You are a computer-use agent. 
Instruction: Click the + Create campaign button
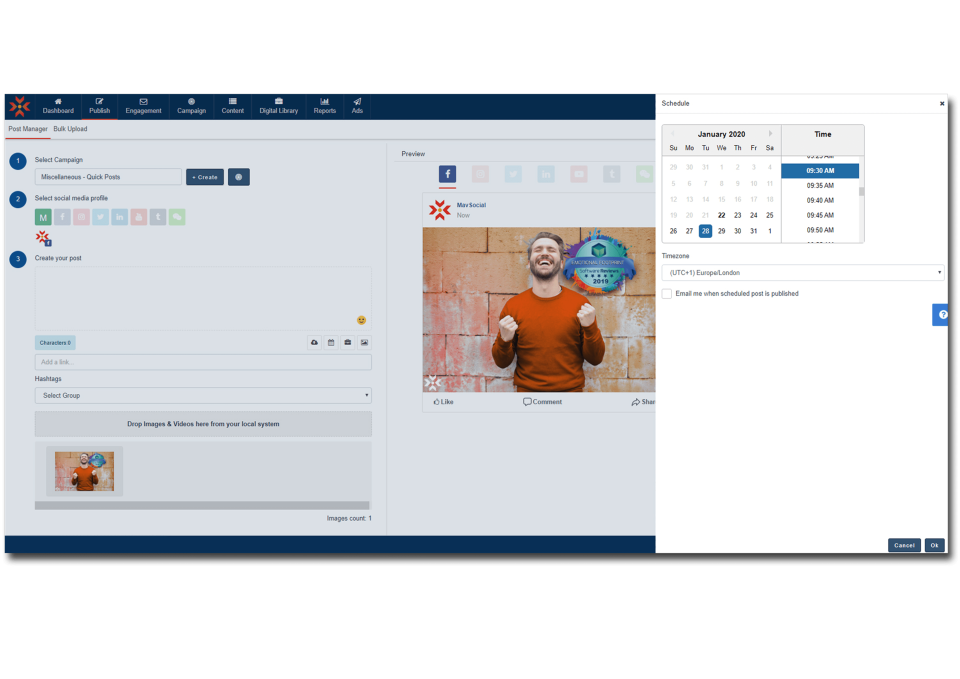point(204,177)
